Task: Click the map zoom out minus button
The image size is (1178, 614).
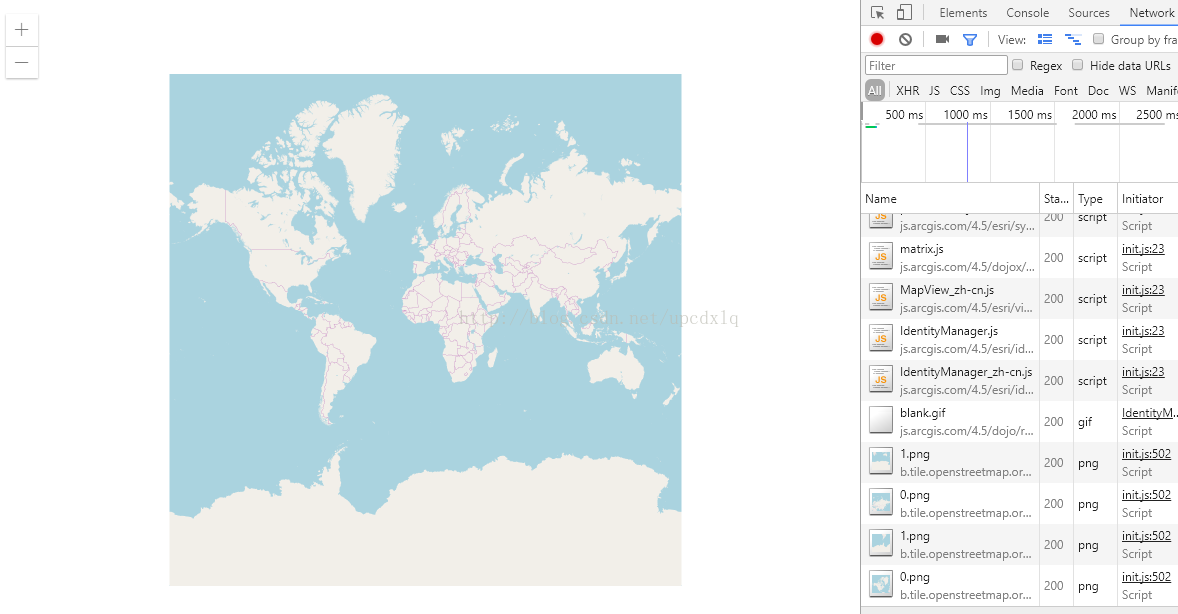Action: click(x=22, y=62)
